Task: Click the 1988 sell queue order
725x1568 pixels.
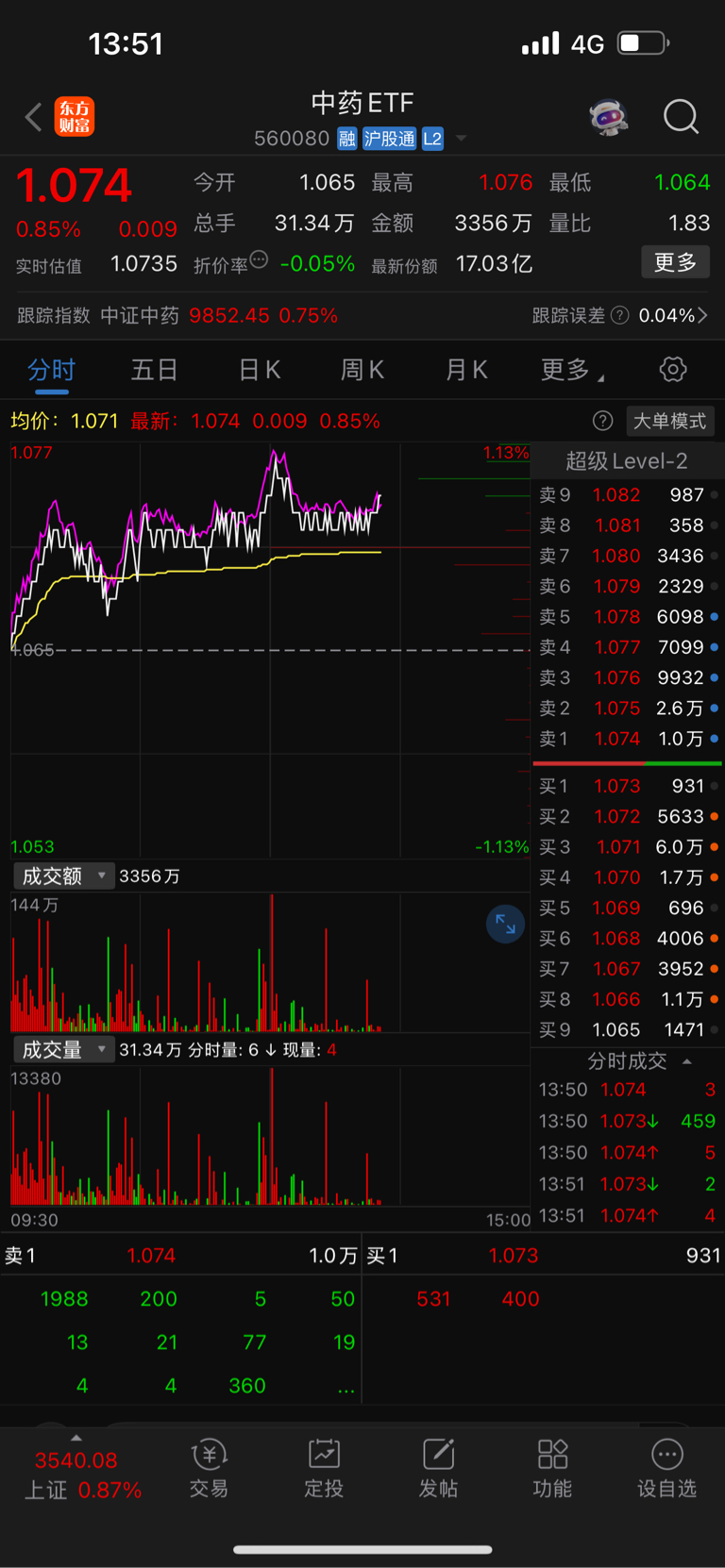Action: click(64, 1299)
